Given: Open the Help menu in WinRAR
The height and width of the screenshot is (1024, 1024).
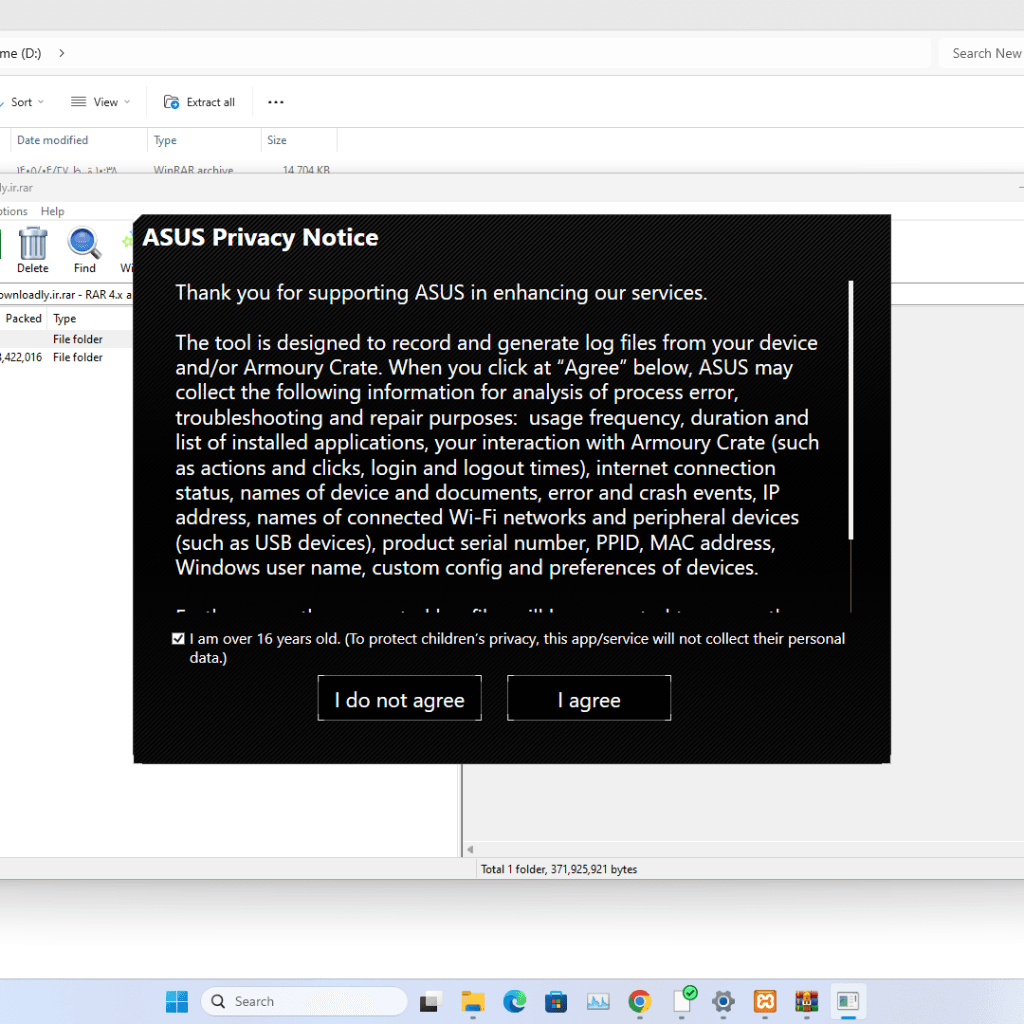Looking at the screenshot, I should point(52,212).
